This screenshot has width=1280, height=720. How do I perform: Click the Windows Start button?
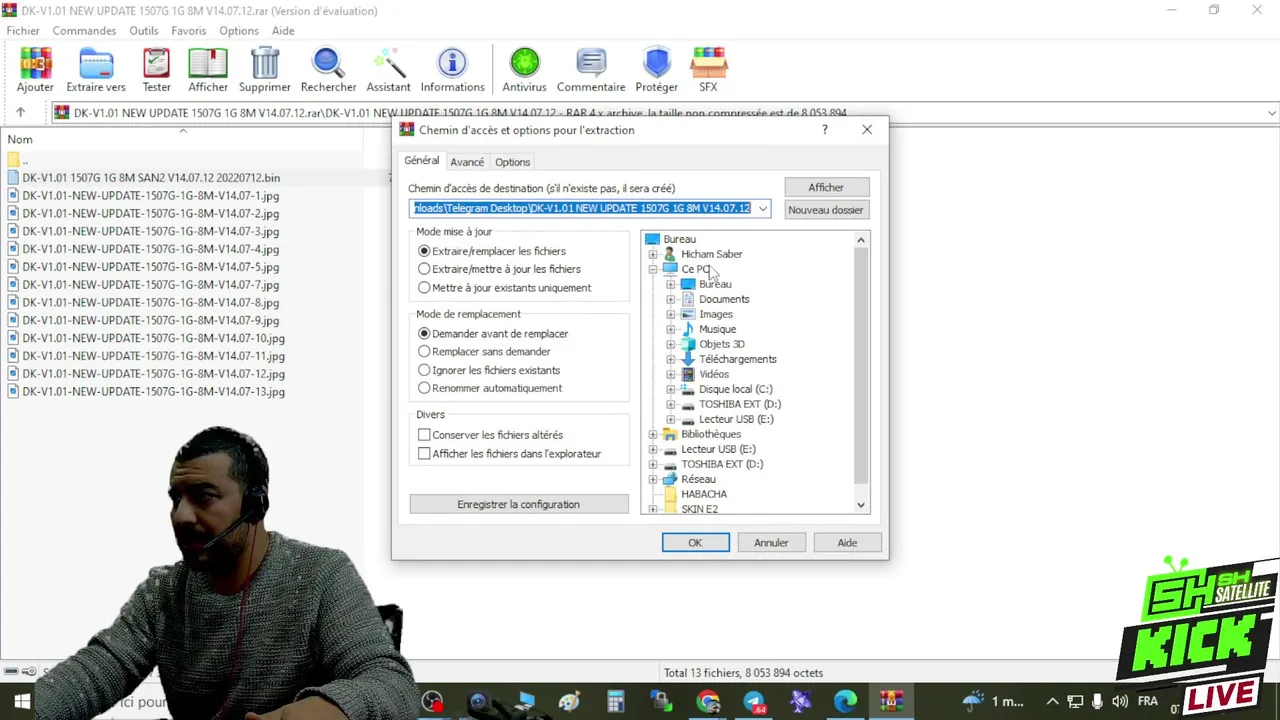[x=22, y=702]
